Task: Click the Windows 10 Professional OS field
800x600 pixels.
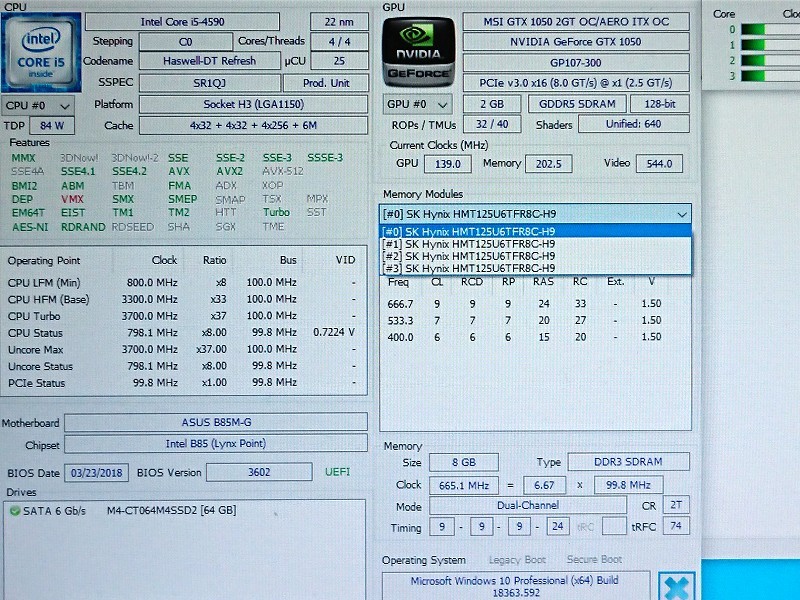Action: 516,586
